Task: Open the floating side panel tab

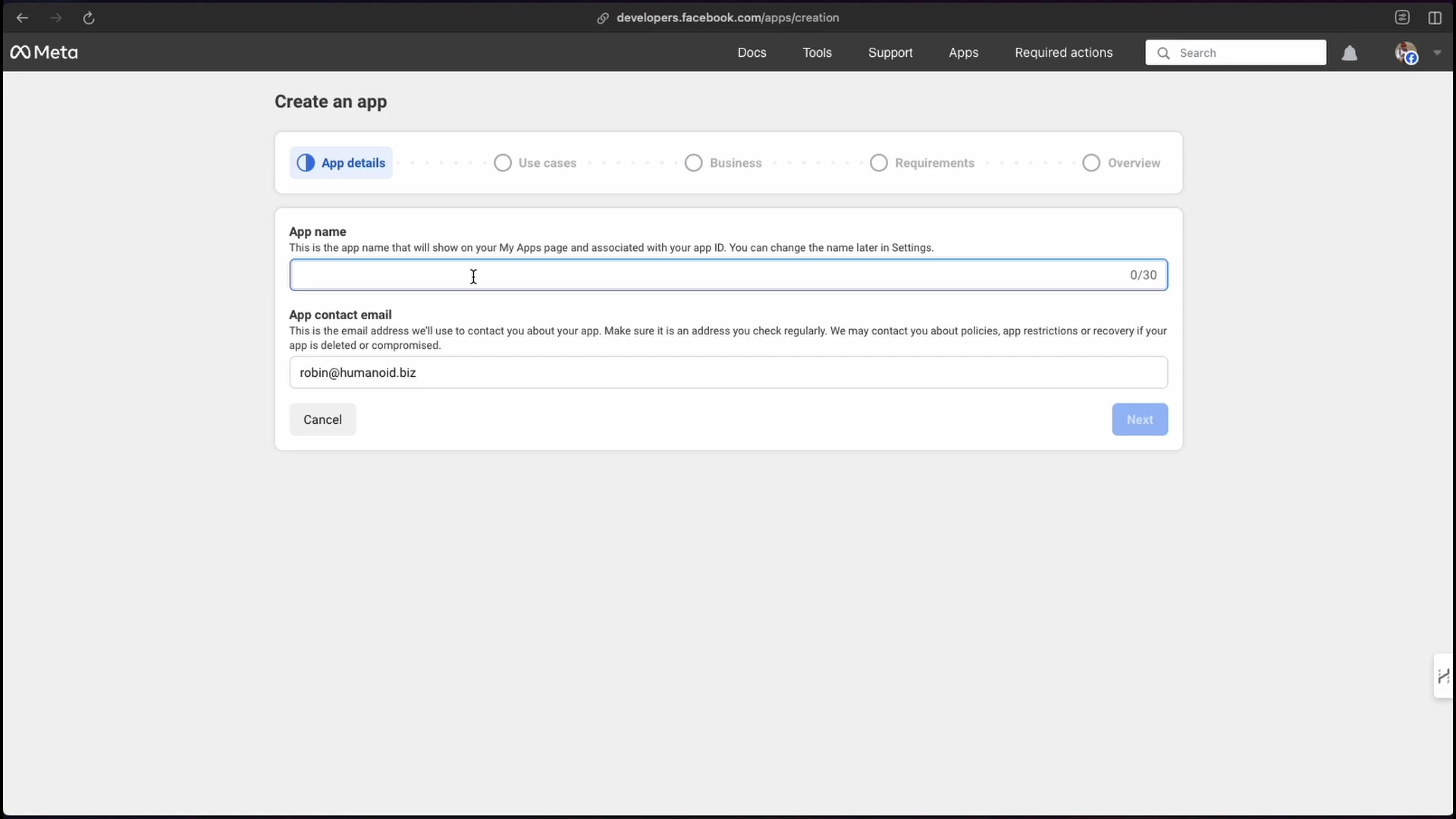Action: point(1443,676)
